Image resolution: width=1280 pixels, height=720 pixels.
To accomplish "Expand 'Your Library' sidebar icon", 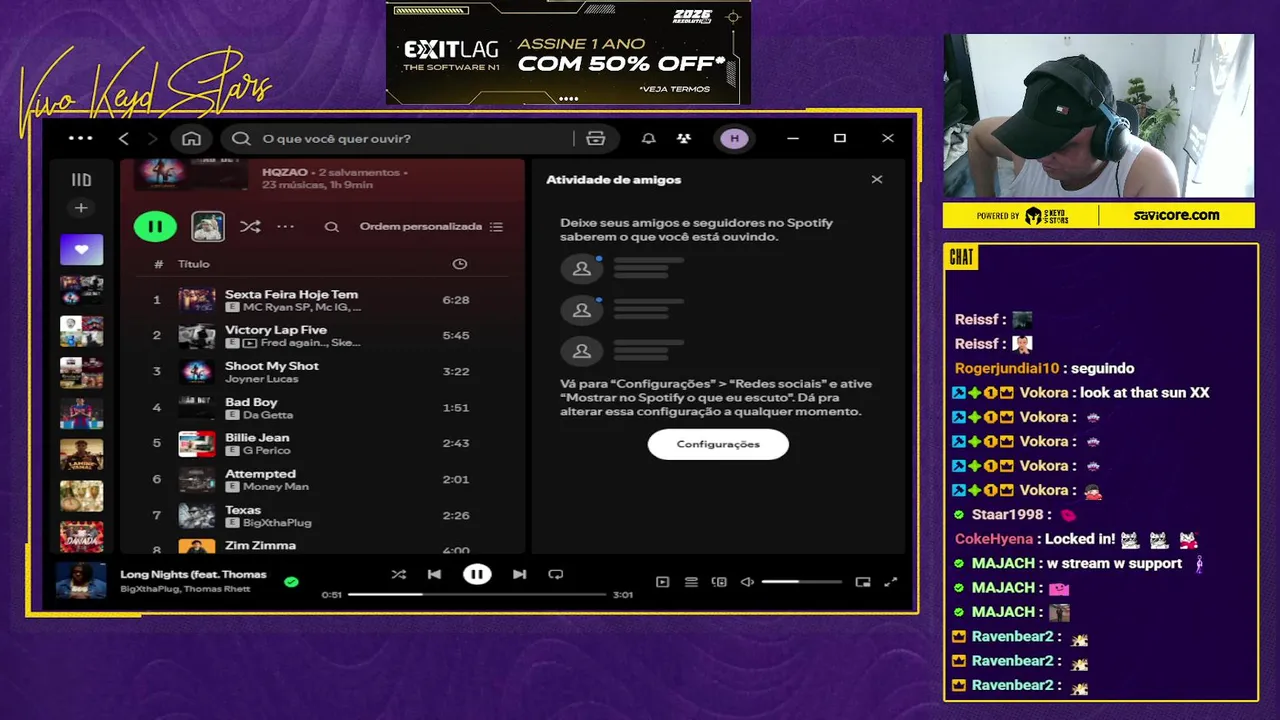I will click(81, 180).
